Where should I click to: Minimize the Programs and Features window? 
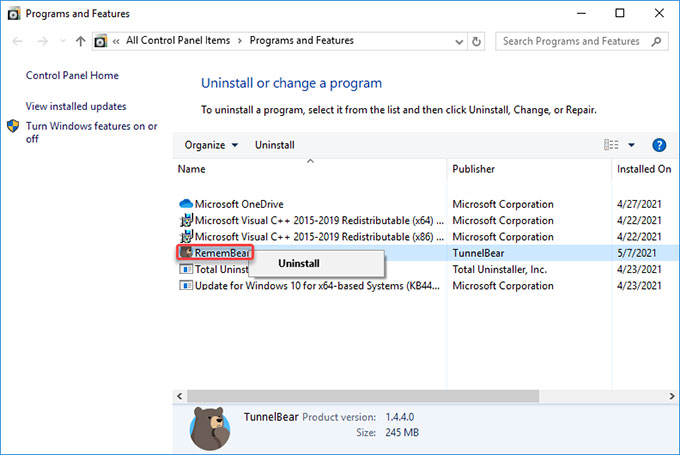581,13
